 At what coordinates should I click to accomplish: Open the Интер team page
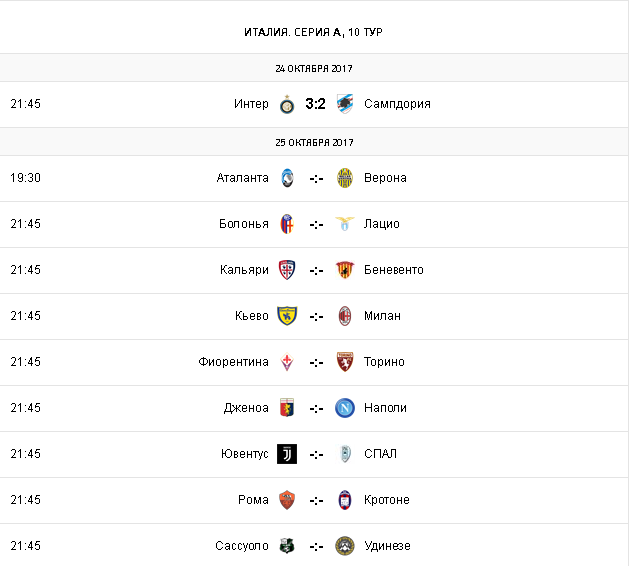(x=251, y=104)
